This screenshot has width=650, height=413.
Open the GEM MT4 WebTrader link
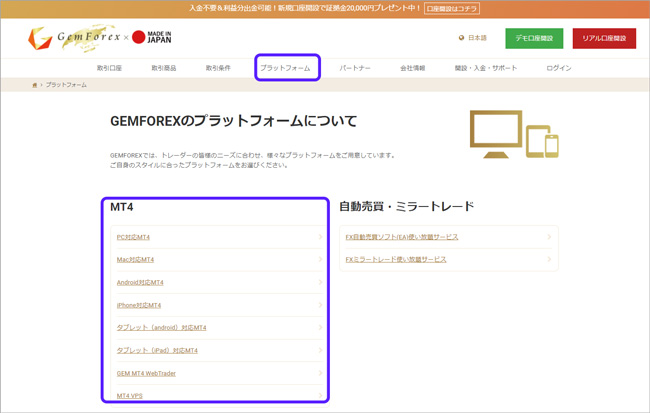(146, 373)
